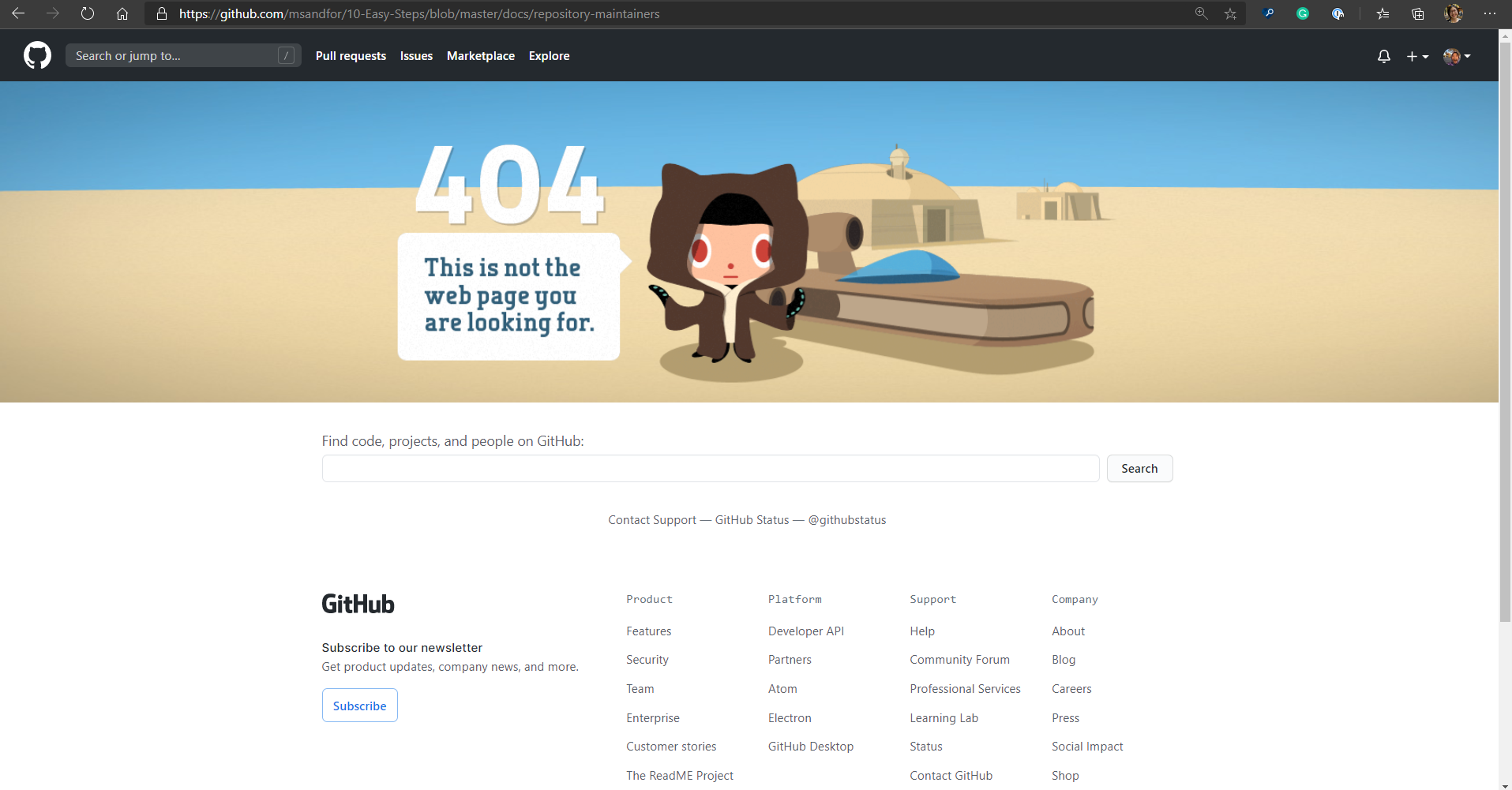Click the address bar URL

419,13
